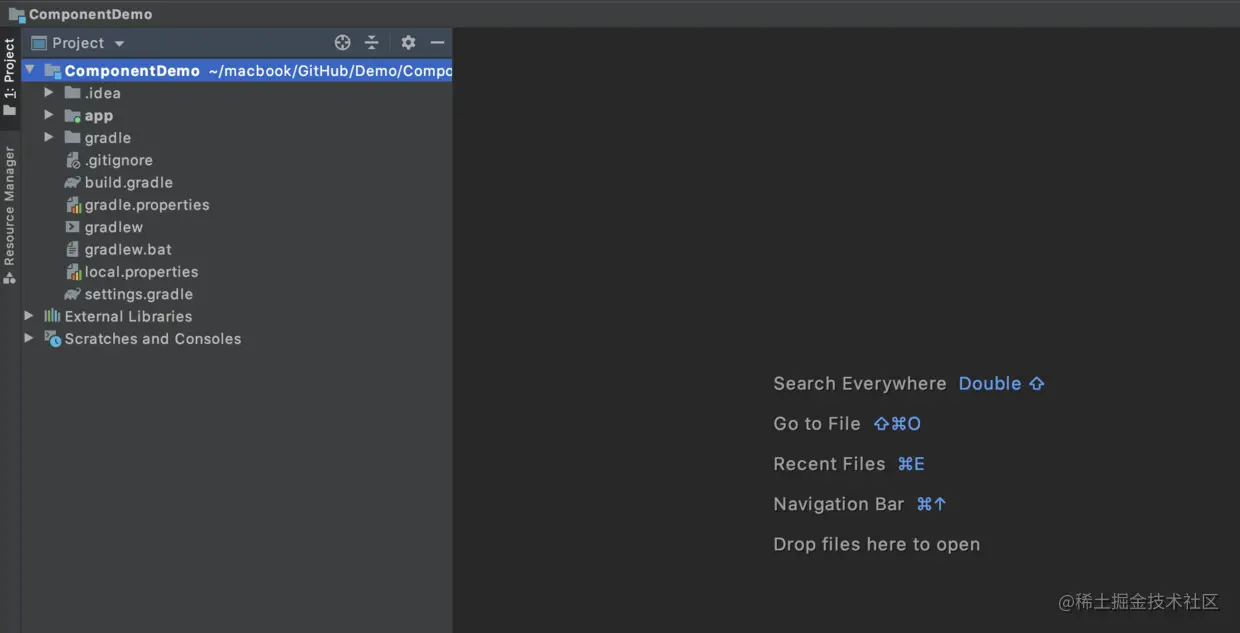The height and width of the screenshot is (633, 1240).
Task: Click the .gitignore file icon
Action: click(72, 160)
